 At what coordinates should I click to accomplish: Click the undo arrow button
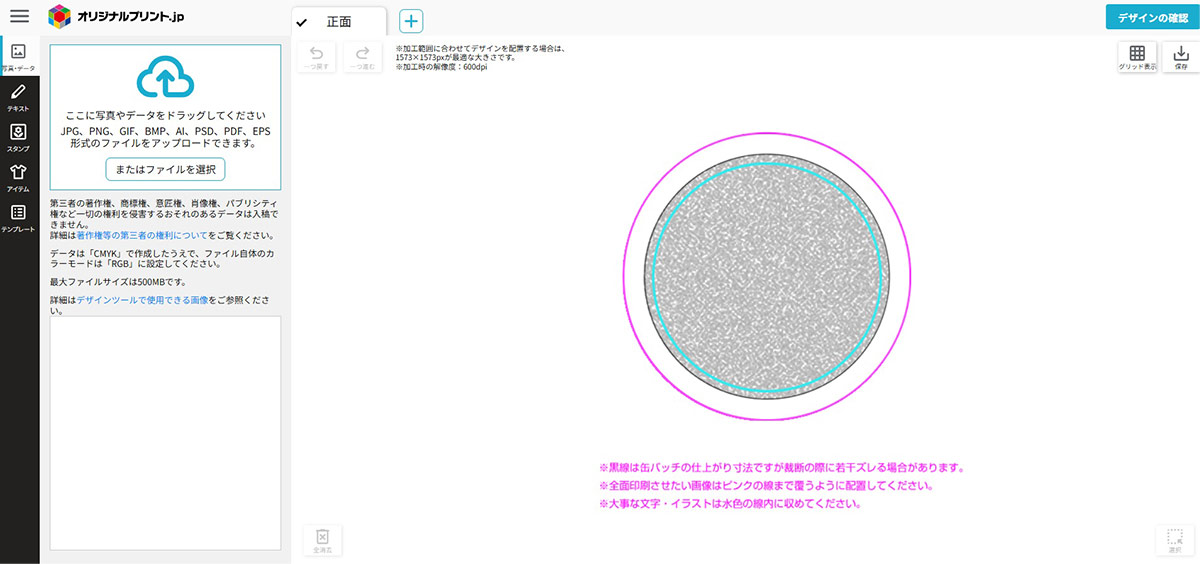pos(317,57)
